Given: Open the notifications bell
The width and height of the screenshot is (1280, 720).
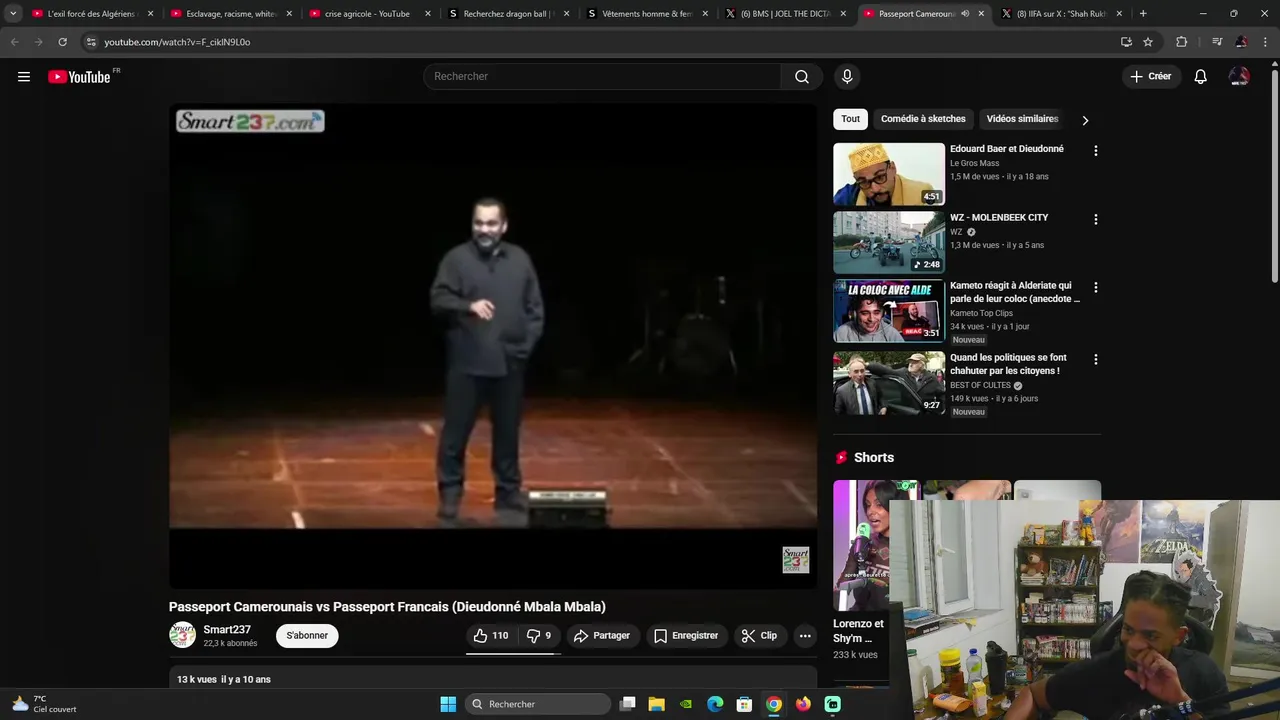Looking at the screenshot, I should click(x=1201, y=77).
